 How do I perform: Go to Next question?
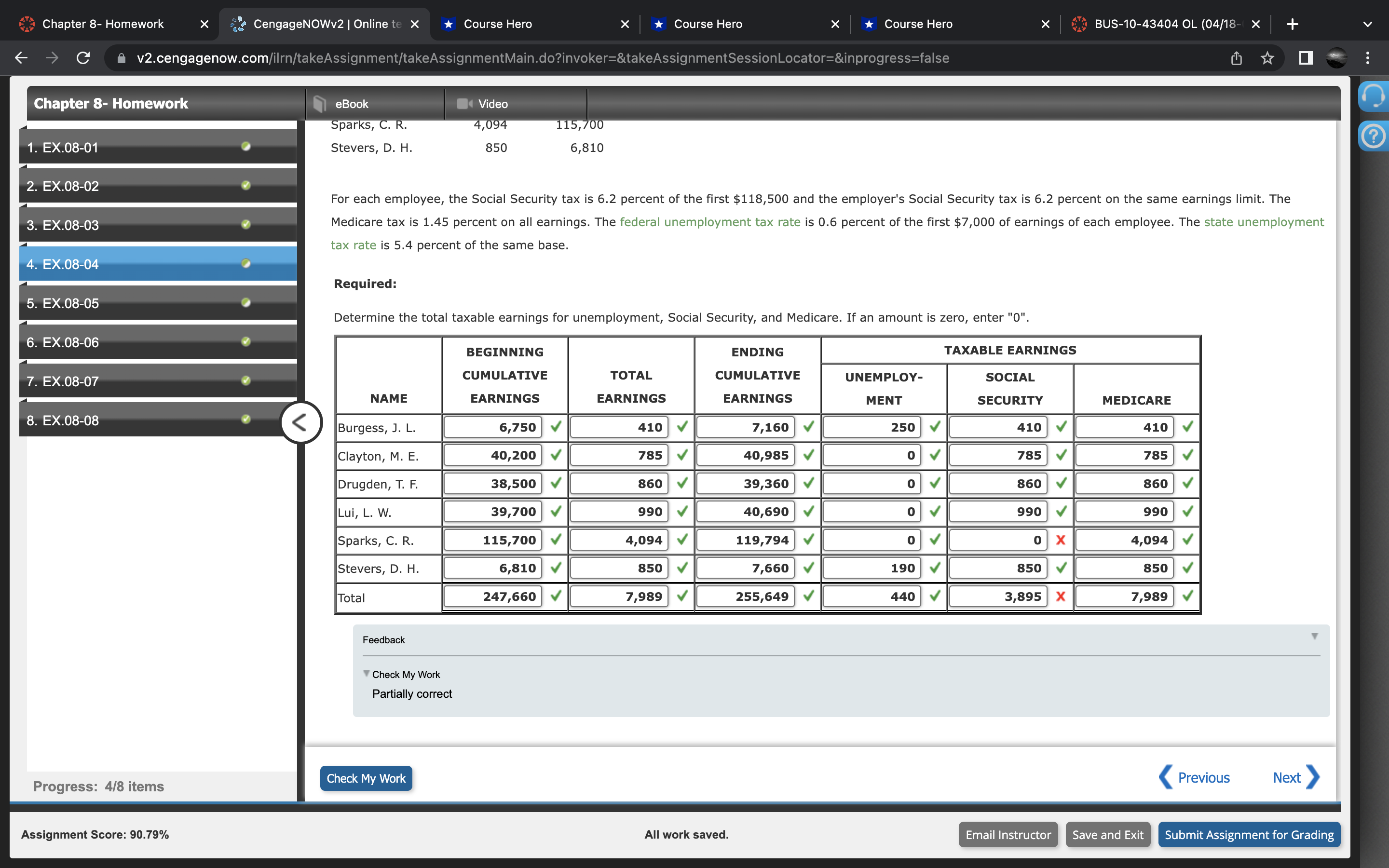click(x=1295, y=777)
